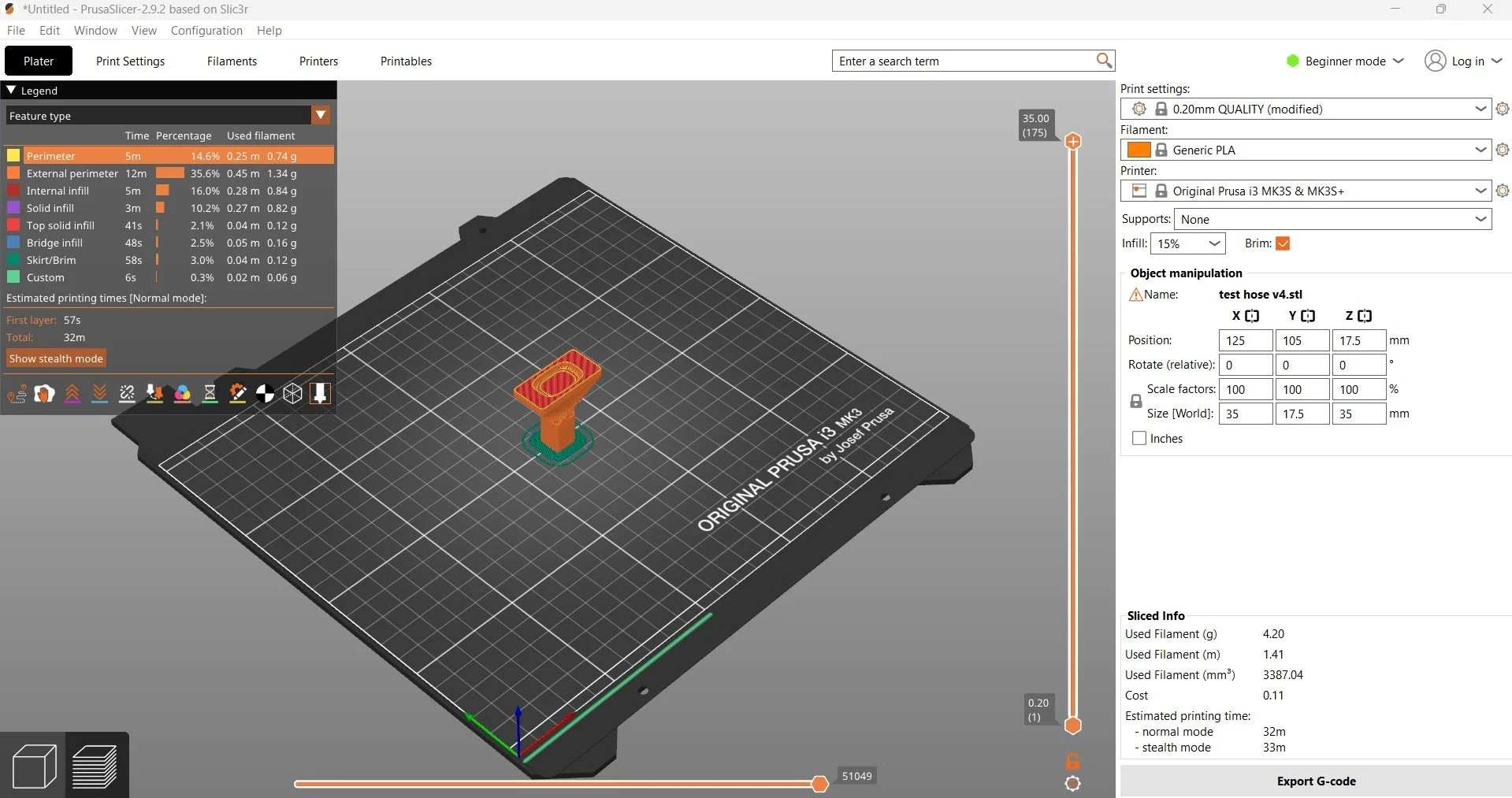The width and height of the screenshot is (1512, 798).
Task: Click user account icon beside Log in
Action: (1435, 61)
